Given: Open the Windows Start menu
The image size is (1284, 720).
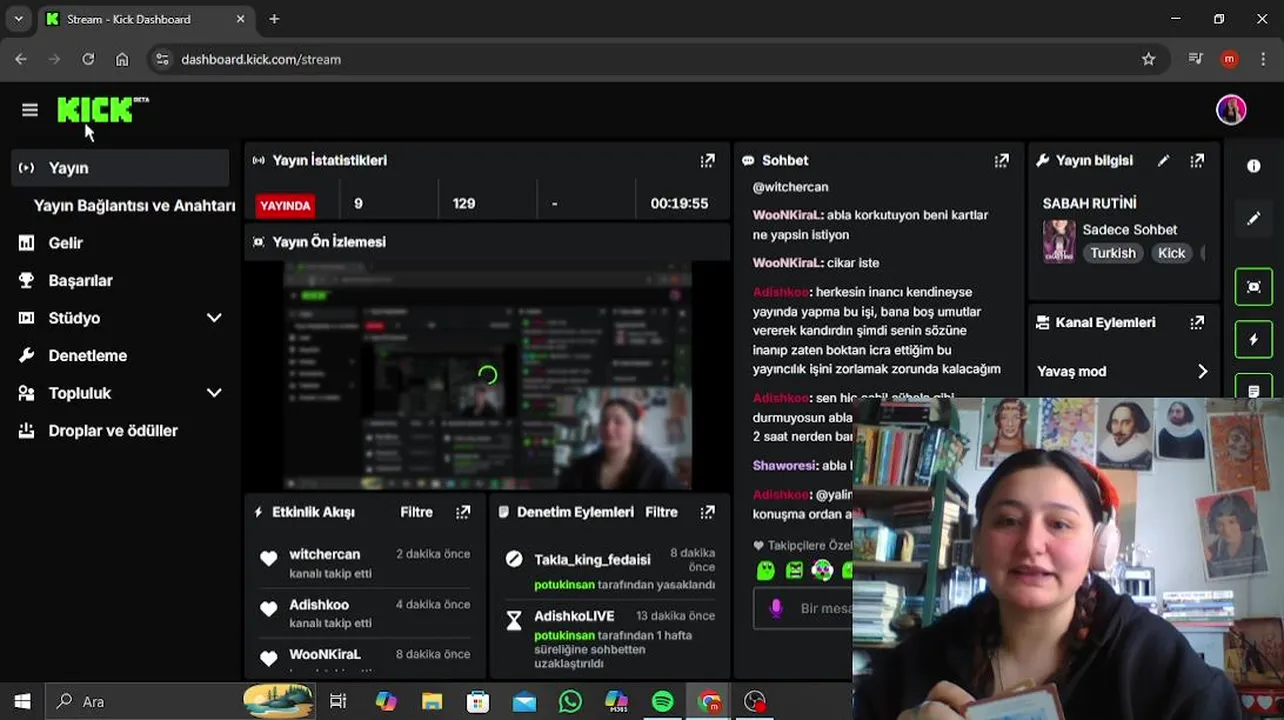Looking at the screenshot, I should pos(22,701).
